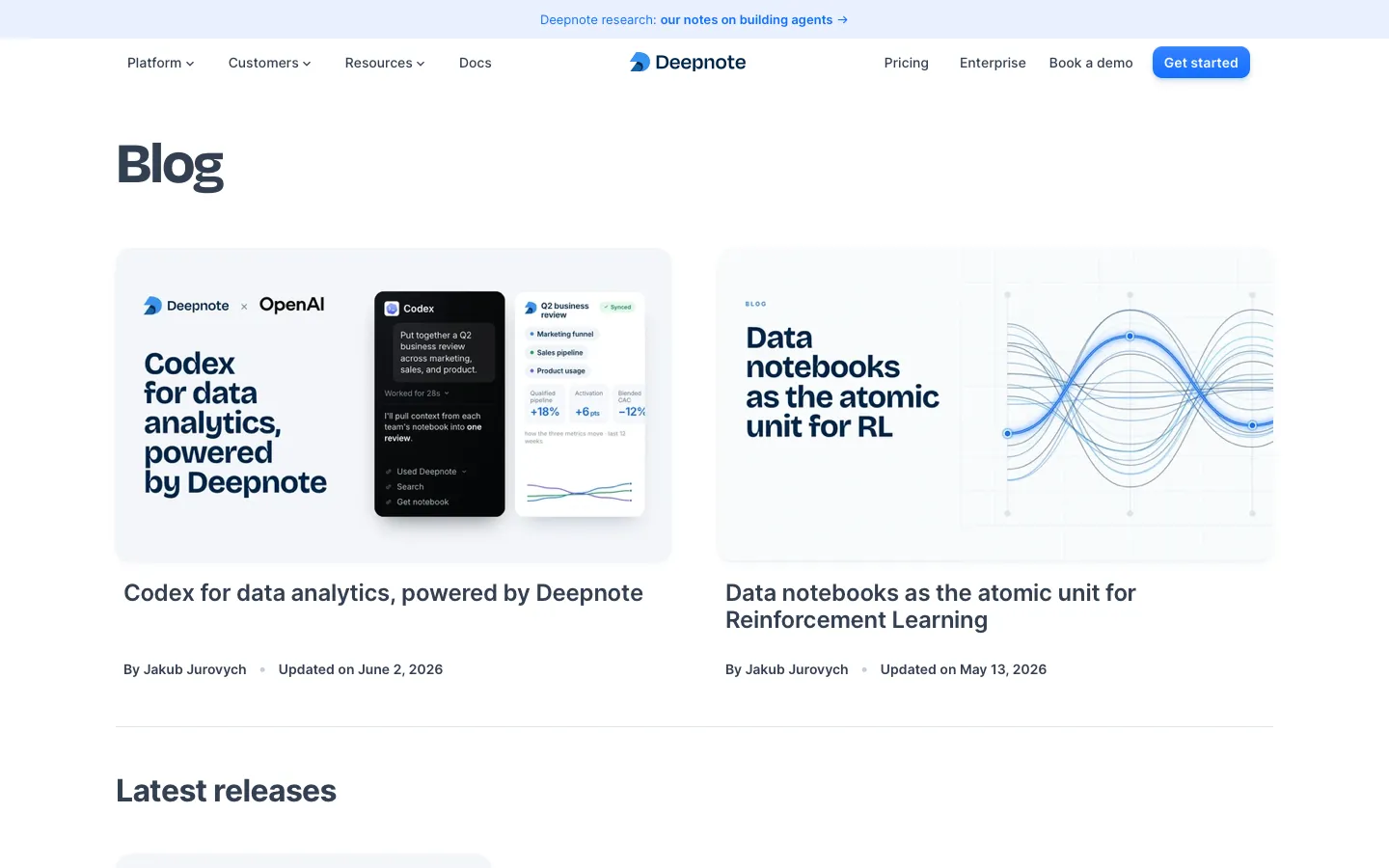Viewport: 1389px width, 868px height.
Task: Click the Updated on June 2, 2026 date
Action: pos(361,669)
